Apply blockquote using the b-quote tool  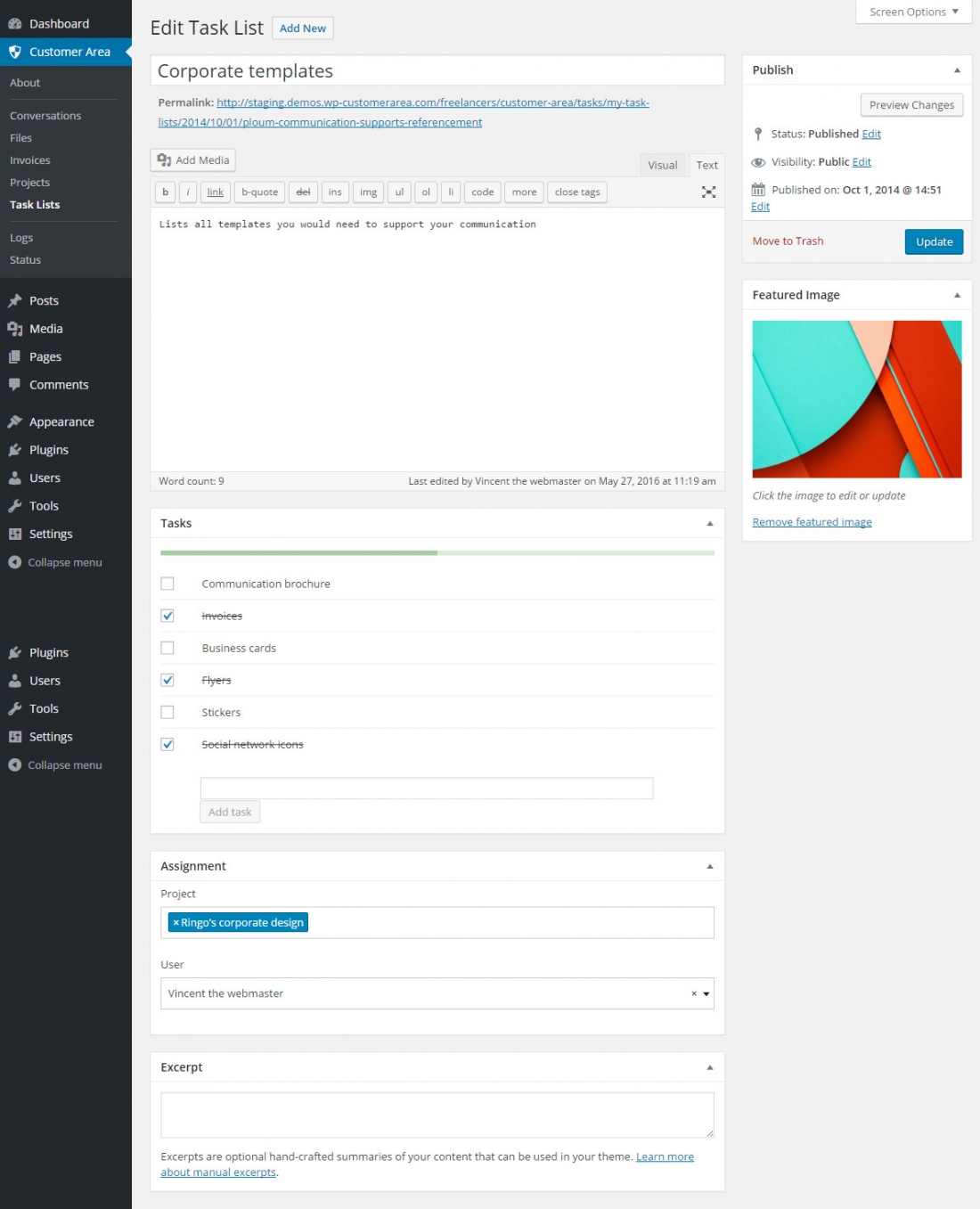[258, 192]
